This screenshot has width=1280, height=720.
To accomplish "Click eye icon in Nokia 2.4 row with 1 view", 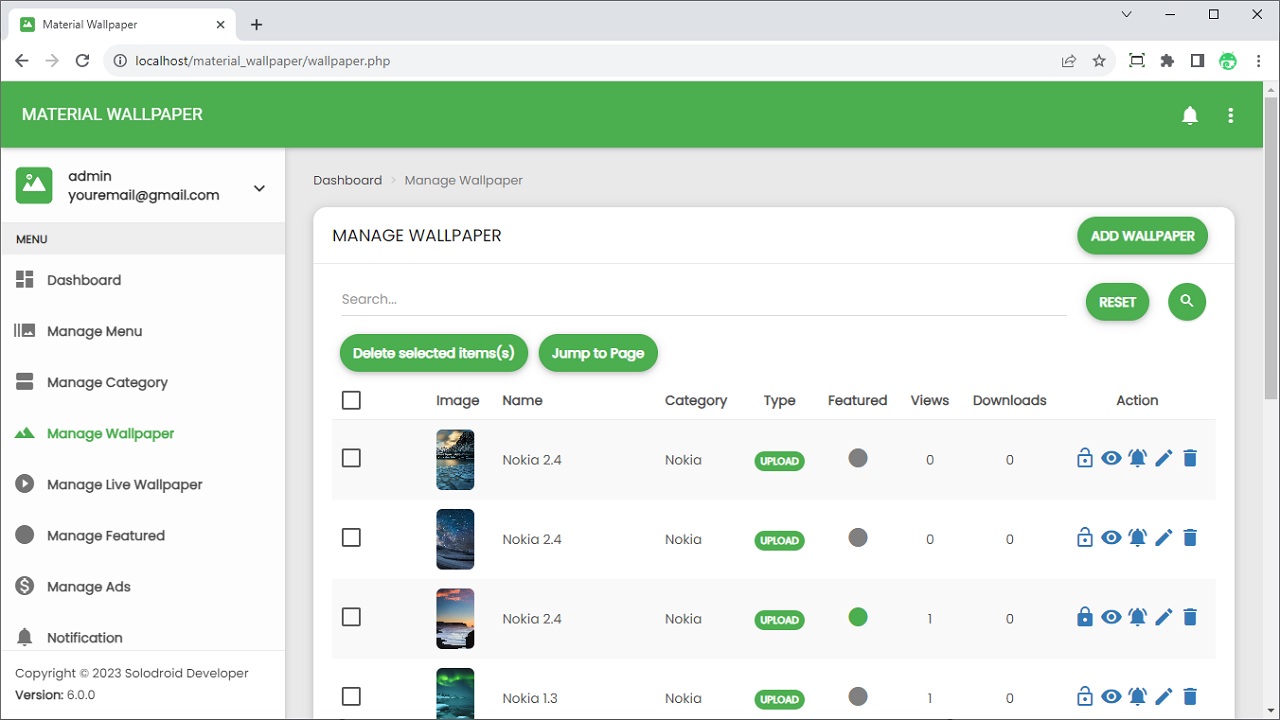I will pos(1111,617).
